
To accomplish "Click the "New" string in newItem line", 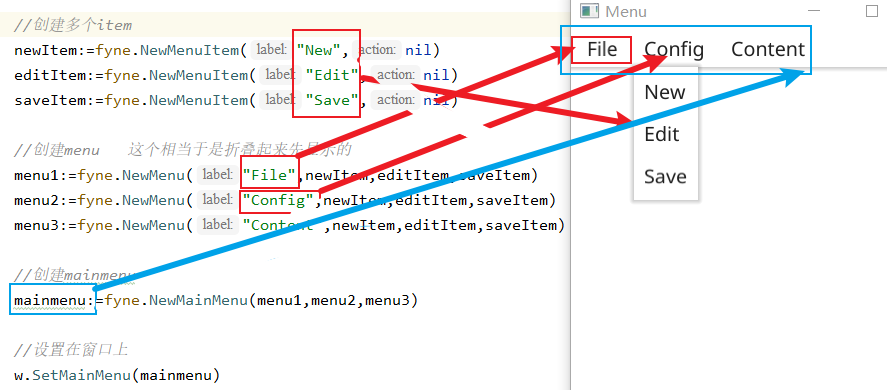I will coord(319,50).
